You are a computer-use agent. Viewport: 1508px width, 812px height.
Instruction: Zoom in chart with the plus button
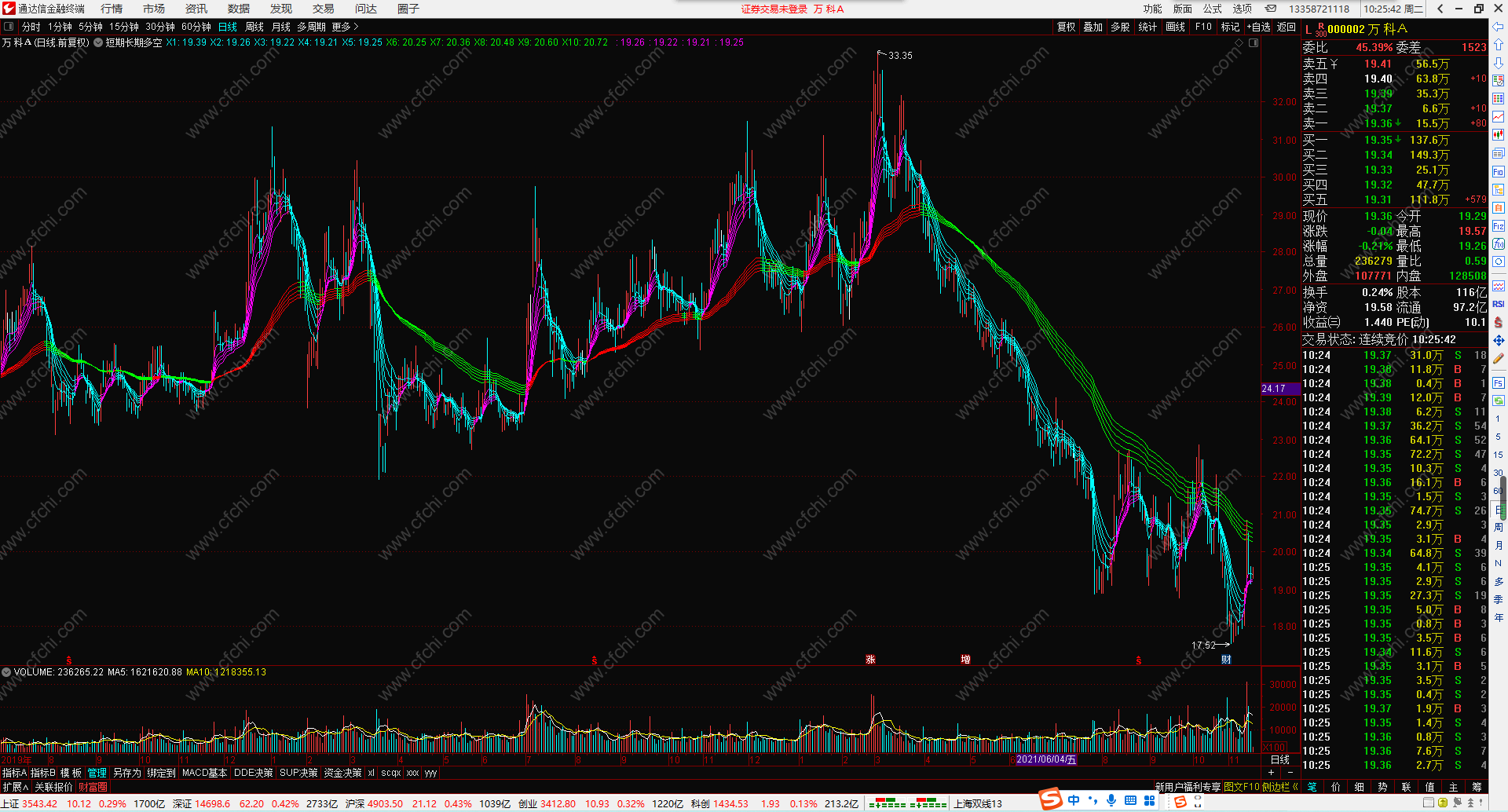pos(1271,773)
